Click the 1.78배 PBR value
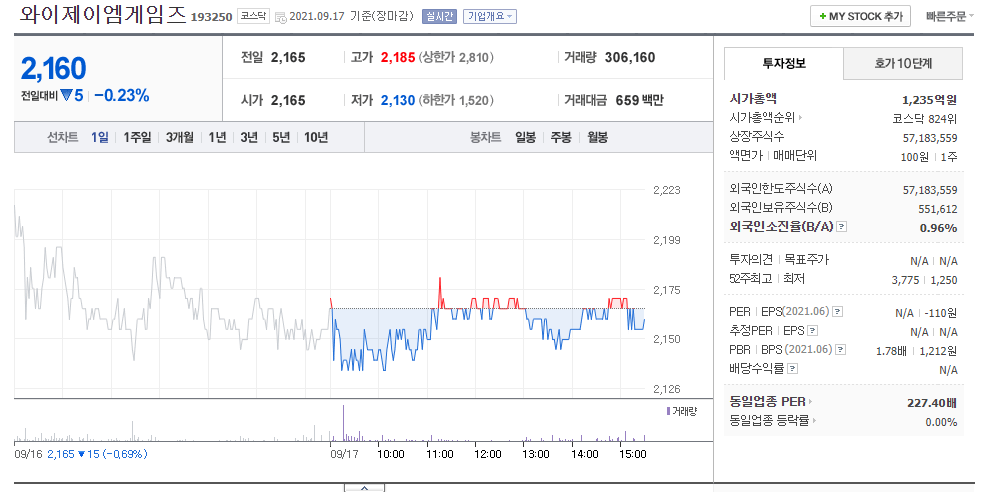 point(891,350)
